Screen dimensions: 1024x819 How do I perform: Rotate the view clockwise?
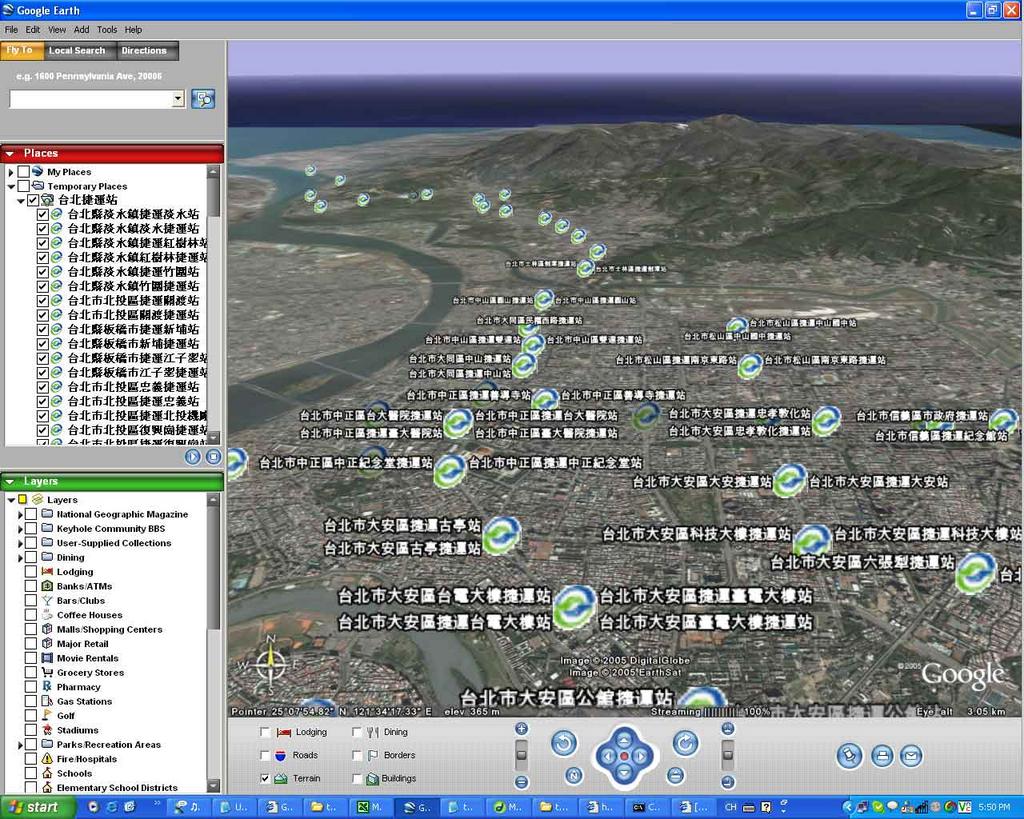(685, 743)
